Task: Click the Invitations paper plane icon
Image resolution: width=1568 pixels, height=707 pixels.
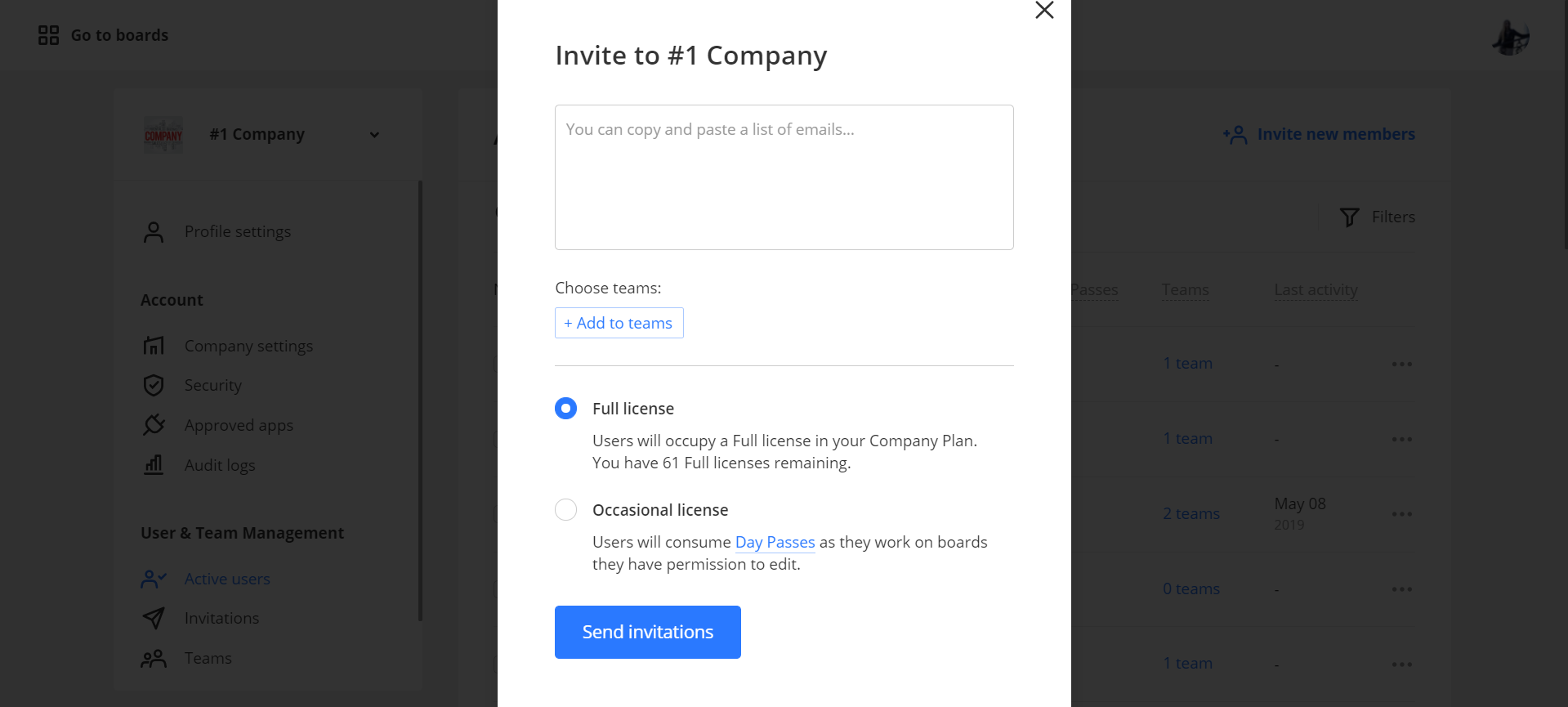Action: (x=154, y=618)
